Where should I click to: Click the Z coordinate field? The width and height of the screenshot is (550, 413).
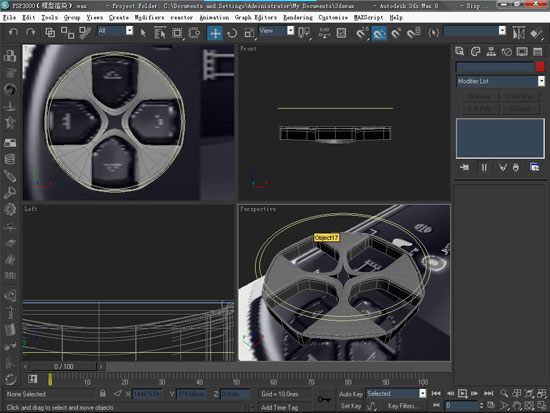click(x=235, y=394)
